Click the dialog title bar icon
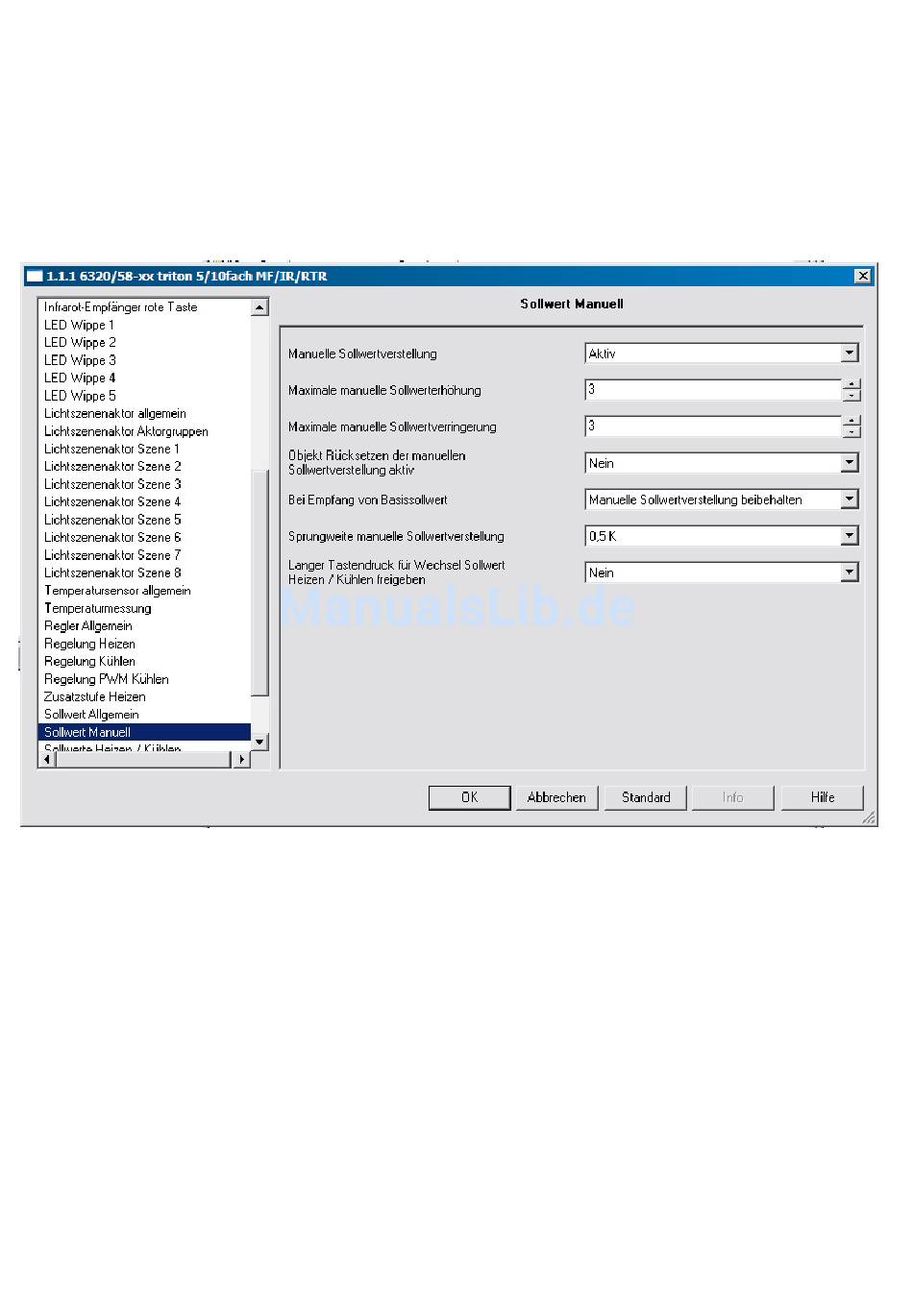 [x=35, y=277]
